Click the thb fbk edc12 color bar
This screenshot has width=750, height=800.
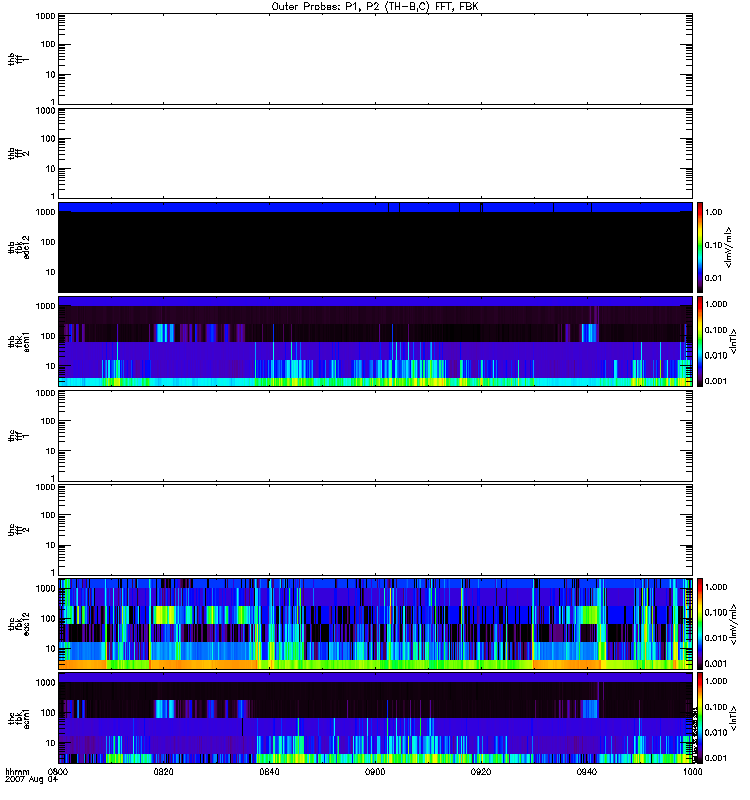click(x=700, y=247)
